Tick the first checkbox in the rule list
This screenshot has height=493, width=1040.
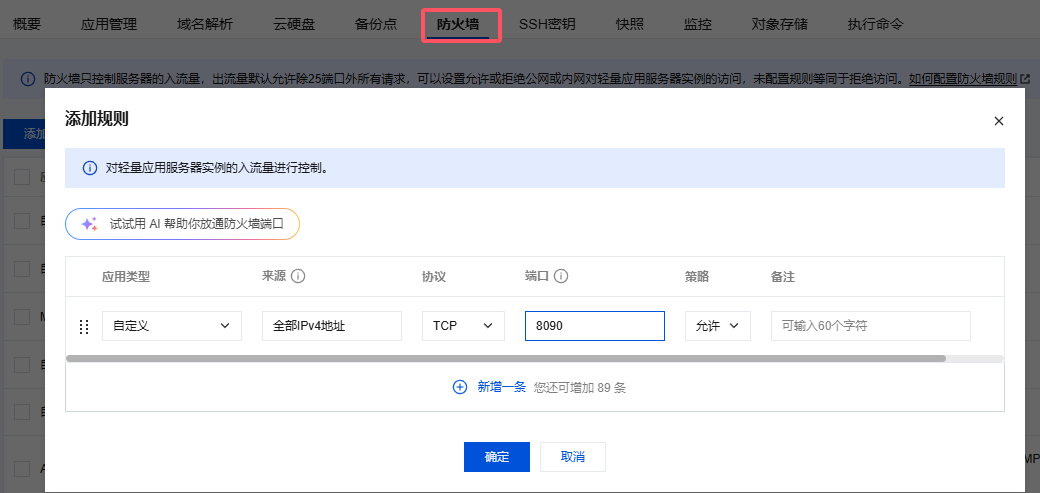coord(22,177)
